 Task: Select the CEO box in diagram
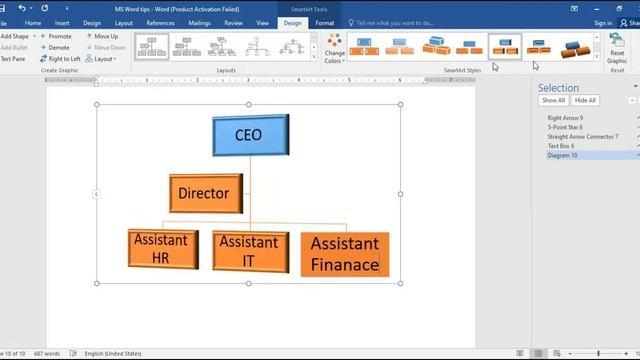click(x=251, y=135)
